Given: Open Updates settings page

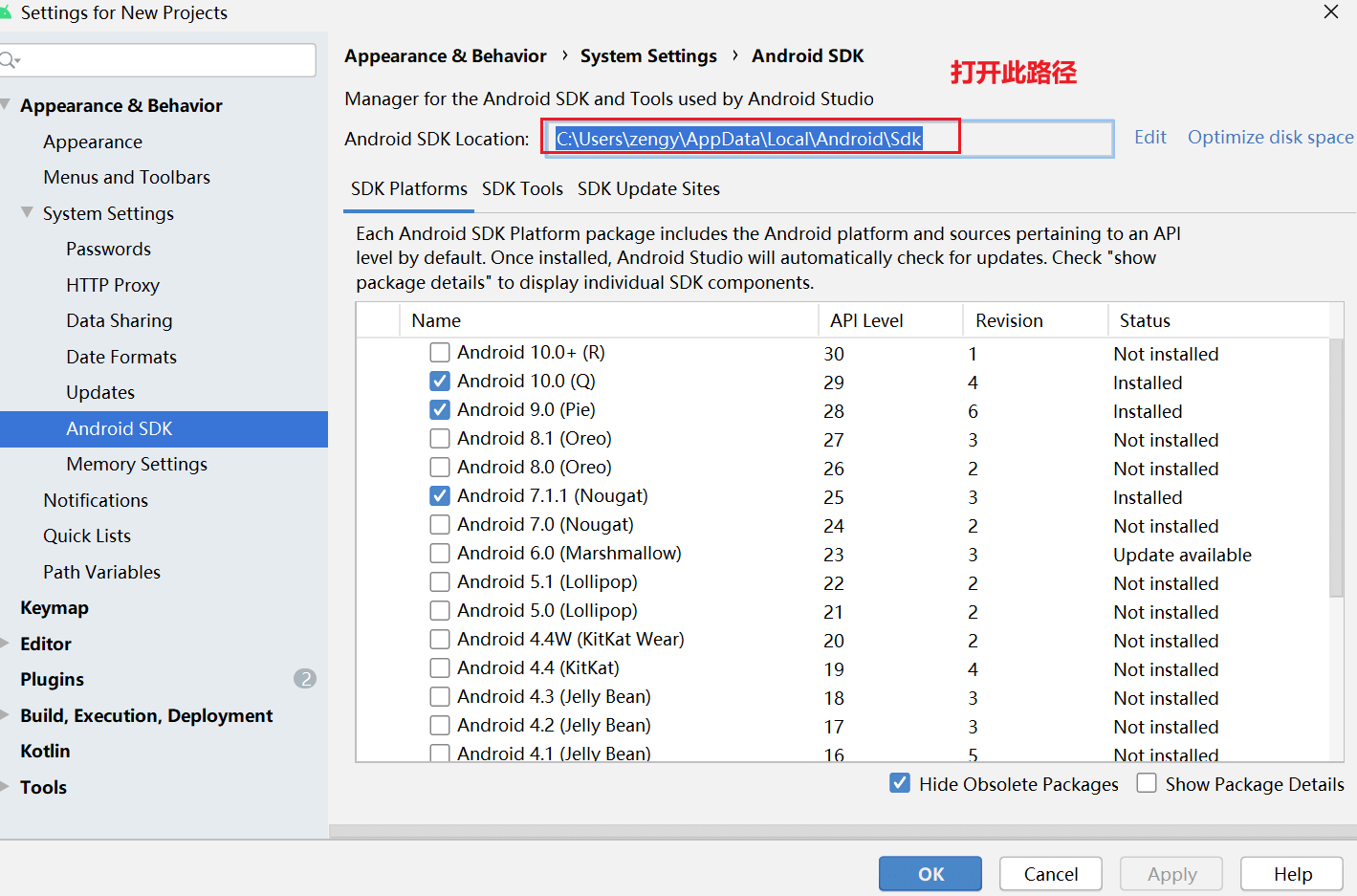Looking at the screenshot, I should click(x=100, y=392).
